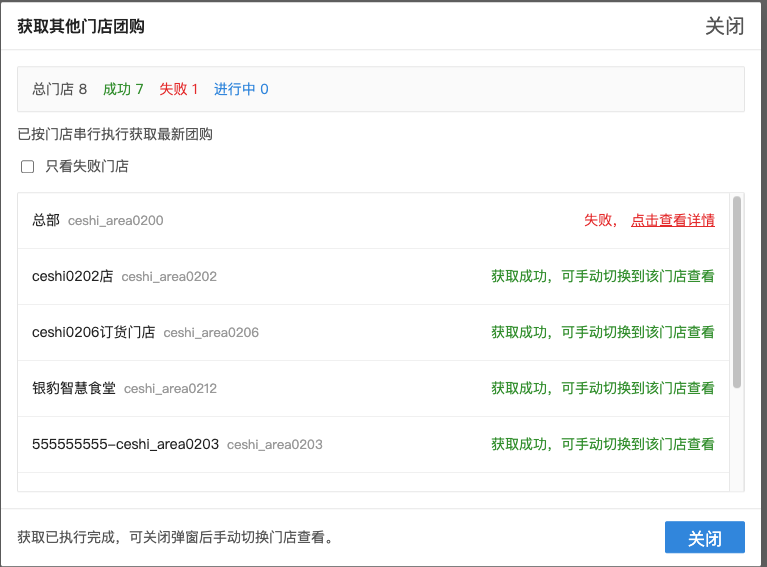Screen dimensions: 767x567
Task: Click the ceshi_area0202 account text
Action: [x=169, y=277]
